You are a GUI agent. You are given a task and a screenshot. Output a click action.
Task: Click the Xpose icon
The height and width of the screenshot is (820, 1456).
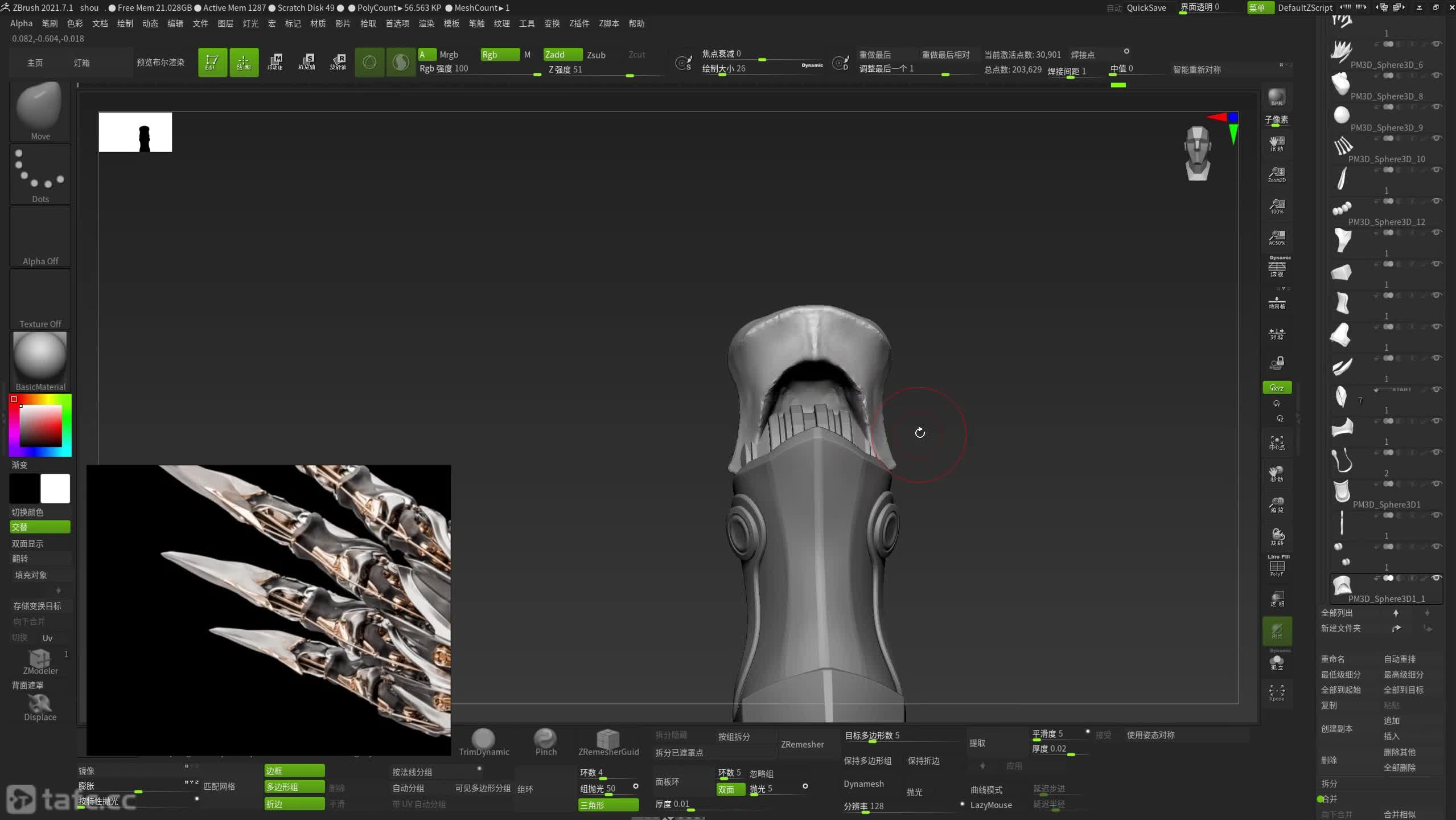pyautogui.click(x=1277, y=693)
